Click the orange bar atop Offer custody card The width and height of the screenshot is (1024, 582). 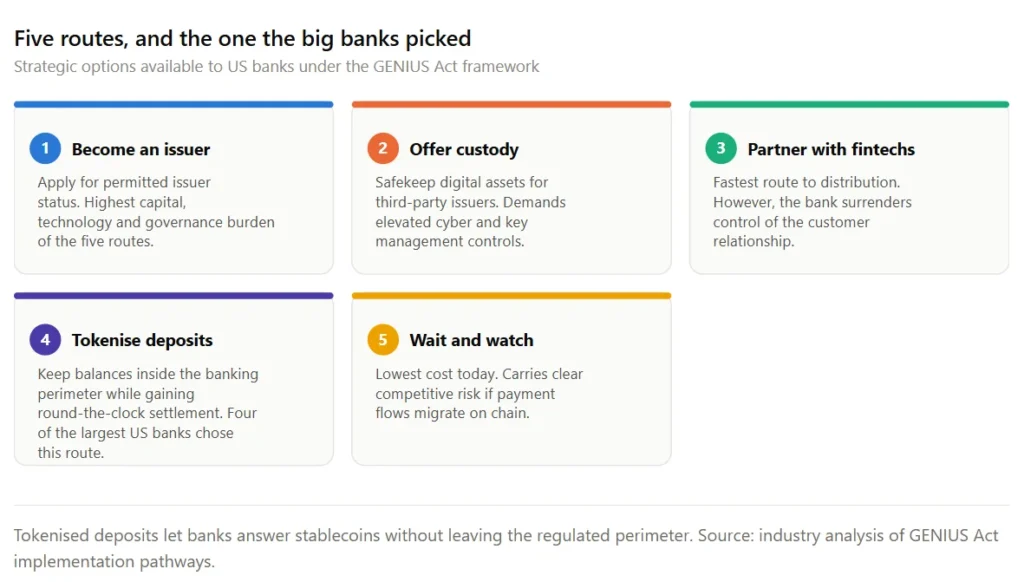511,105
